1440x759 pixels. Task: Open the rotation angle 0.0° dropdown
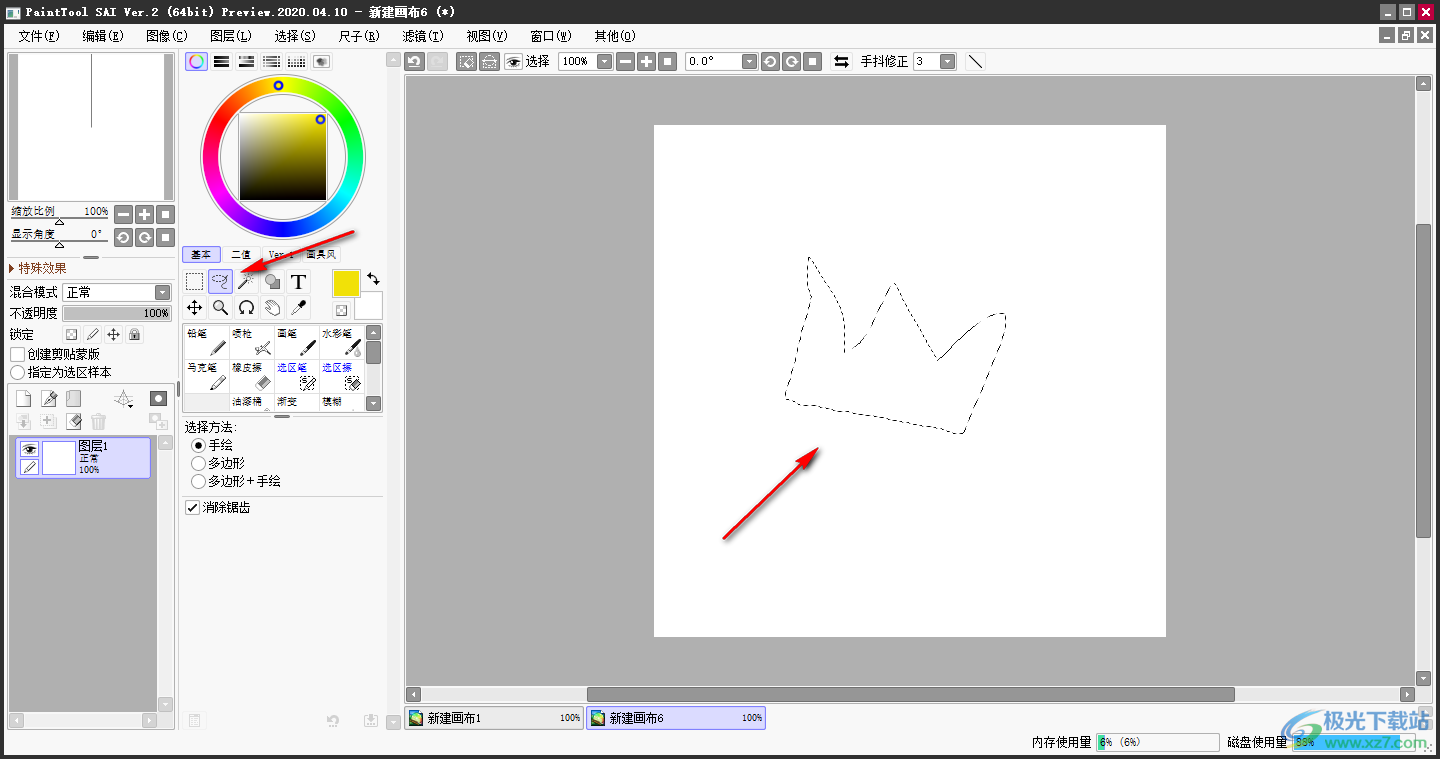749,61
